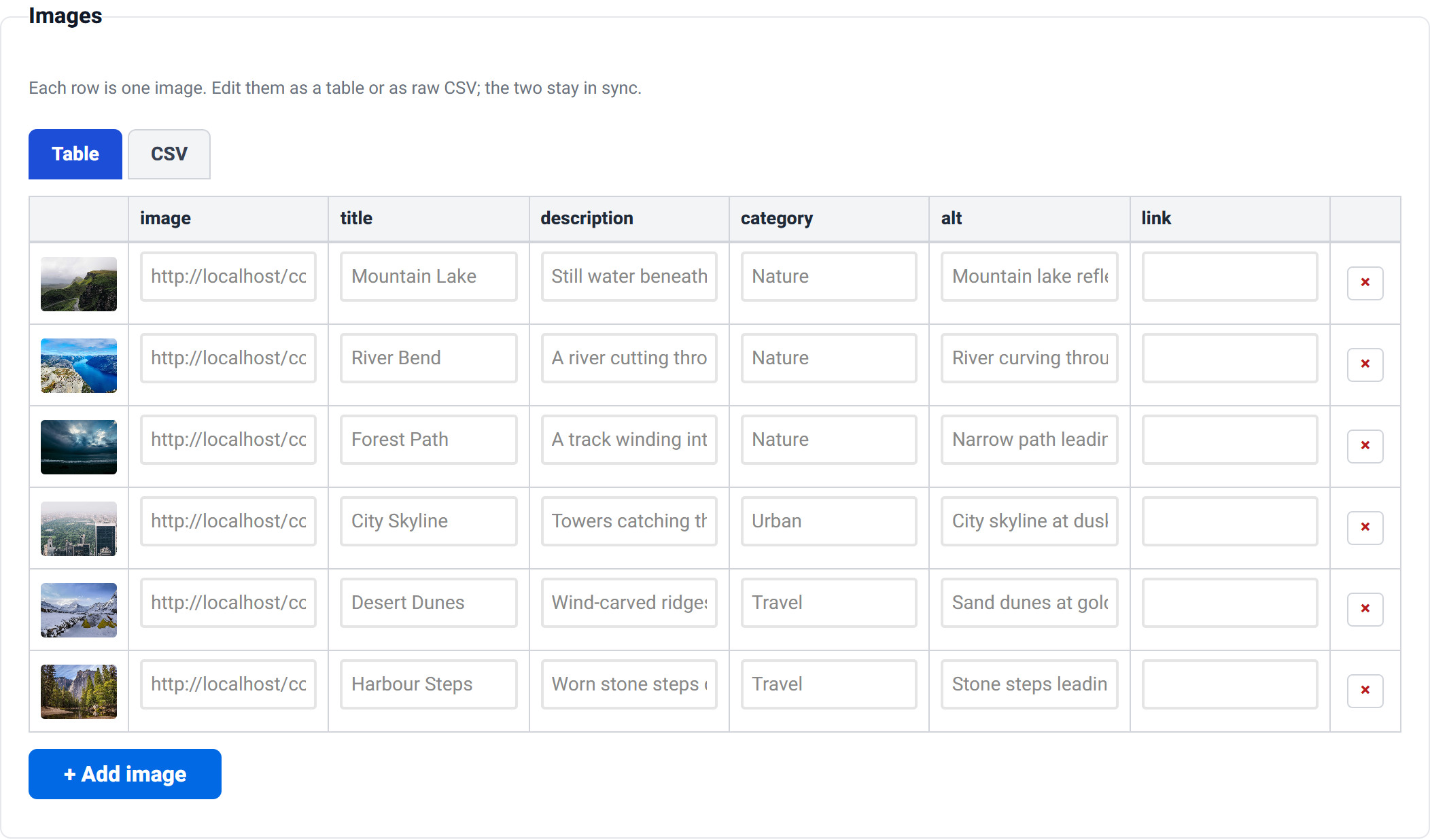
Task: Focus the Forest Path title field
Action: [429, 440]
